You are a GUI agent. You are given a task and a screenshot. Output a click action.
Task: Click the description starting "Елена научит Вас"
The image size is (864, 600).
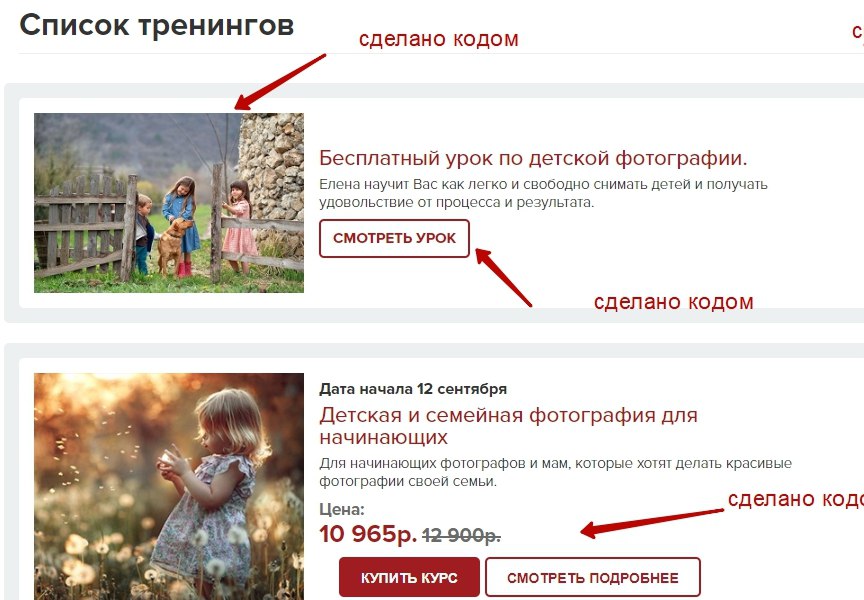coord(543,193)
